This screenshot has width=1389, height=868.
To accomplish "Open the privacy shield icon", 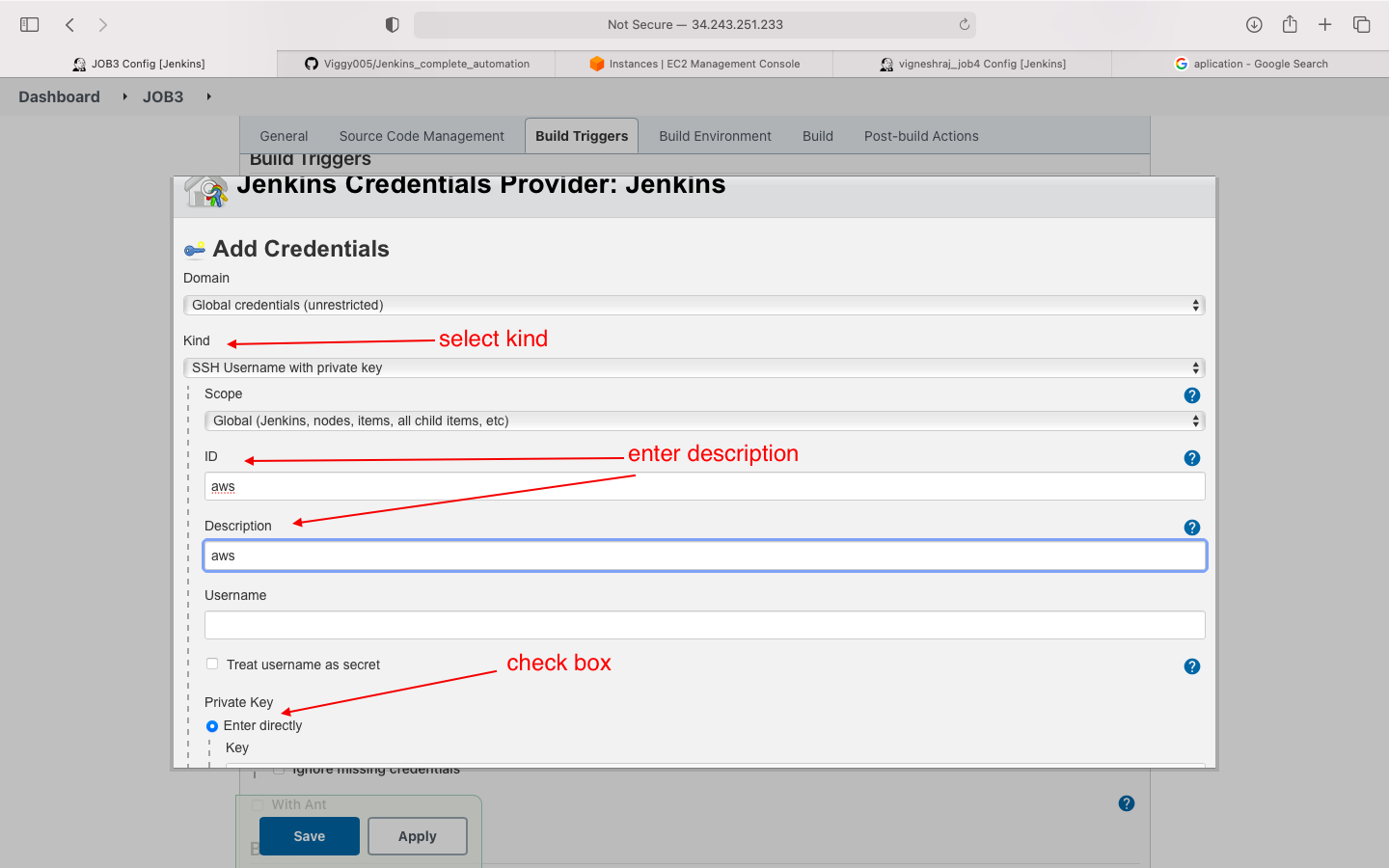I will point(392,24).
